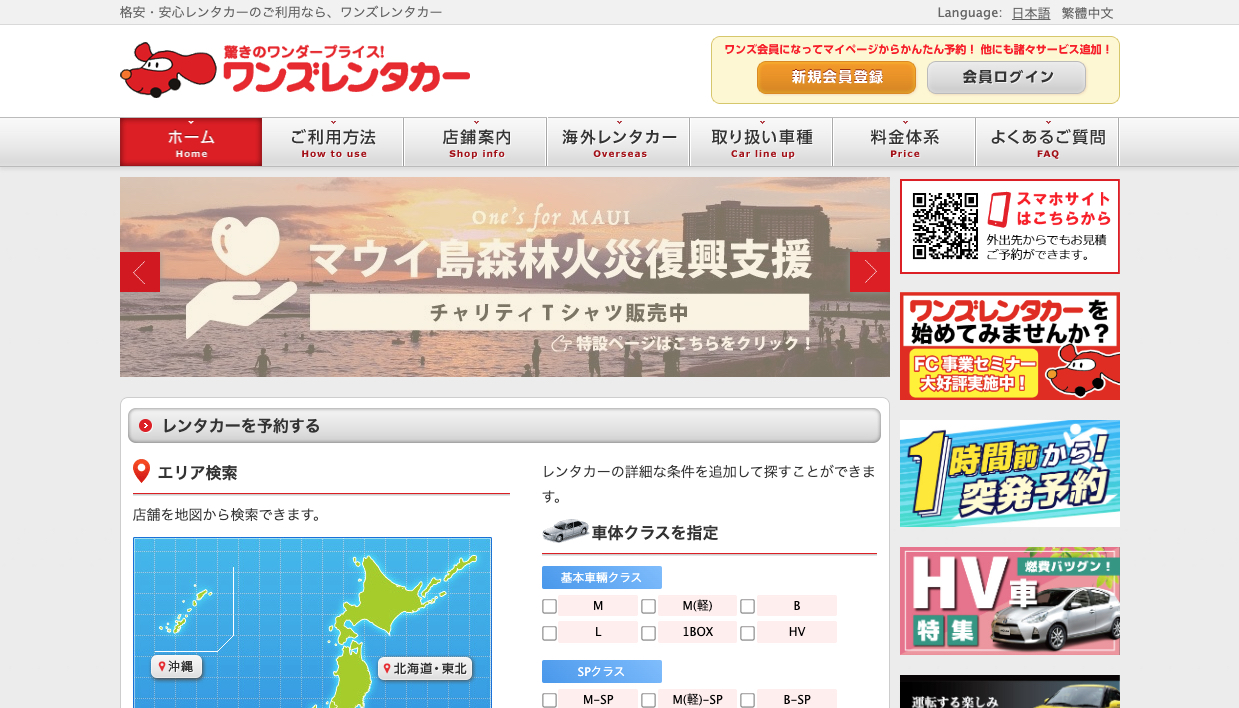Show next banner slide with right arrow
This screenshot has width=1239, height=708.
point(870,272)
